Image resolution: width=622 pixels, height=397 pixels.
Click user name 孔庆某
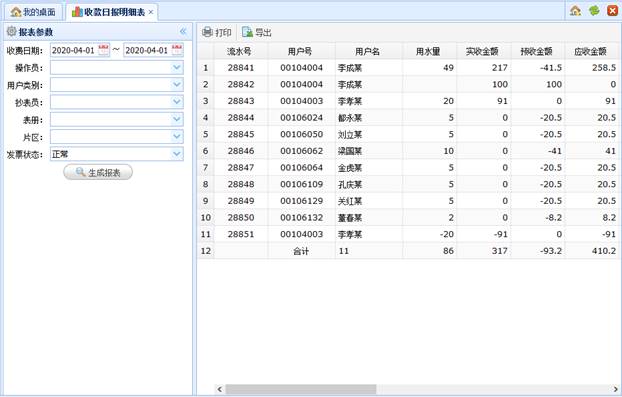[x=350, y=185]
